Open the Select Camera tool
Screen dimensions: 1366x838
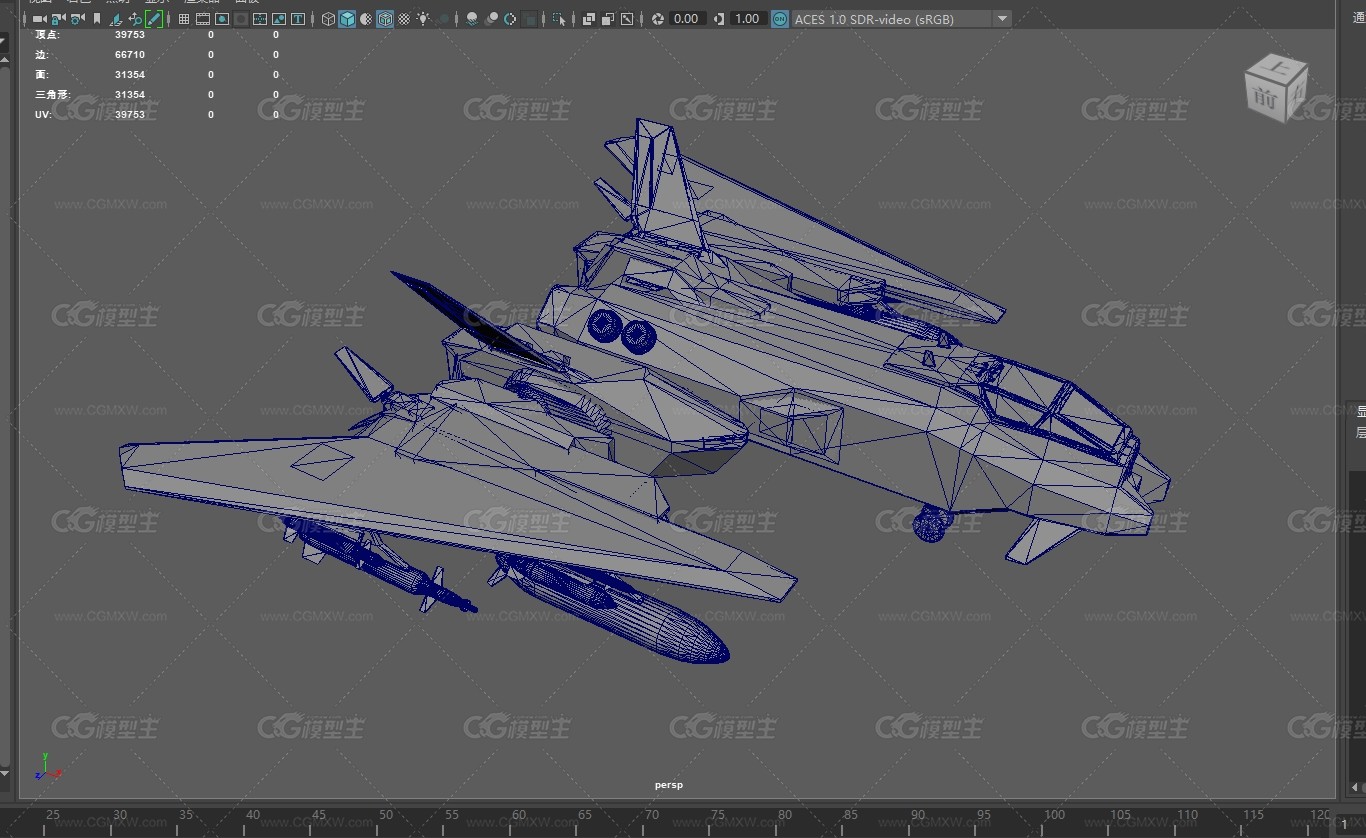pyautogui.click(x=40, y=19)
